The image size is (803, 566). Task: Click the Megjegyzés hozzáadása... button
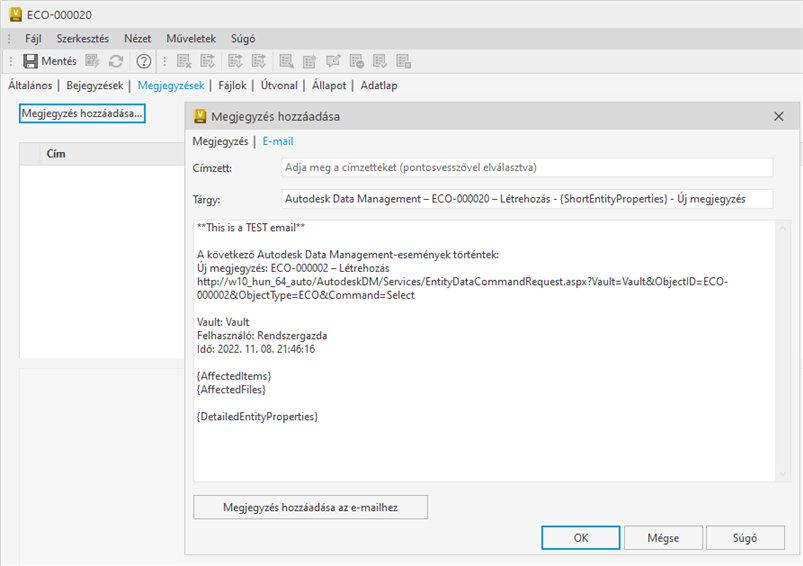[x=82, y=113]
